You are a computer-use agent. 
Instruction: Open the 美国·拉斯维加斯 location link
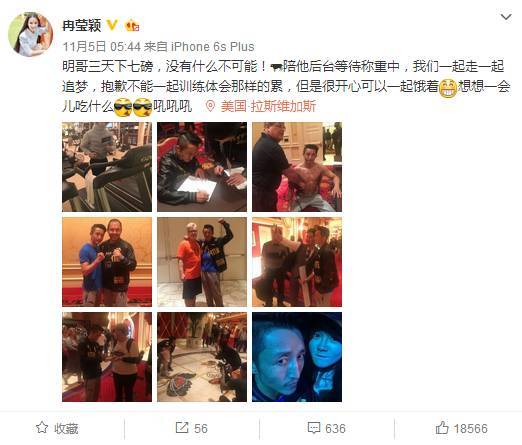(268, 106)
